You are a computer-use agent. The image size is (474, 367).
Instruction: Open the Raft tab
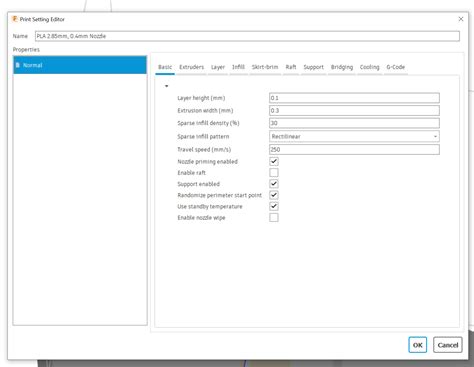point(291,67)
